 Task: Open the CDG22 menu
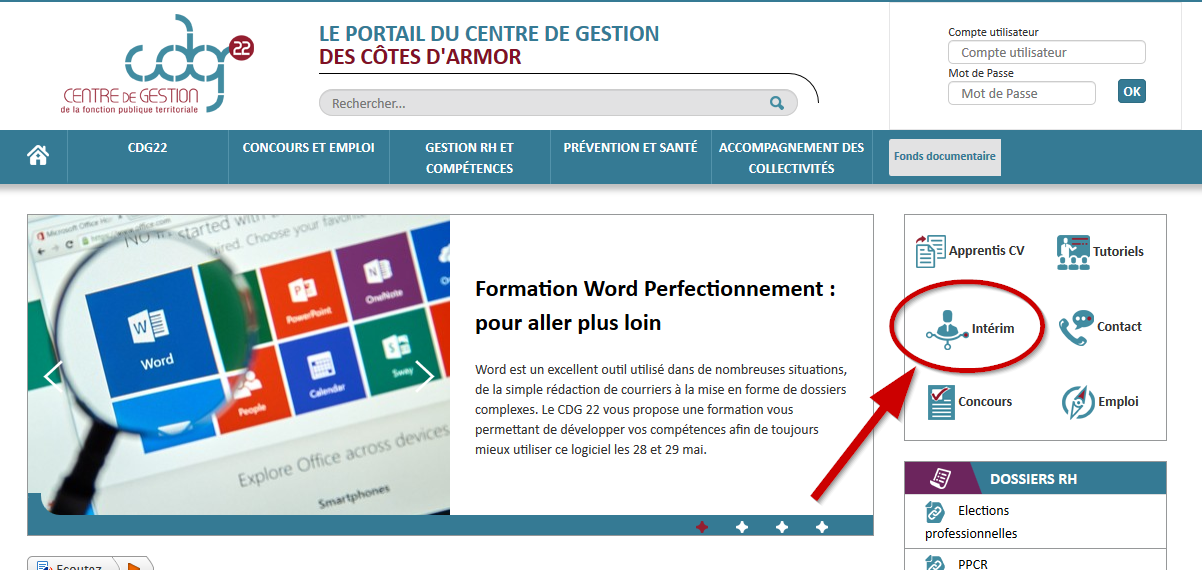[x=147, y=148]
